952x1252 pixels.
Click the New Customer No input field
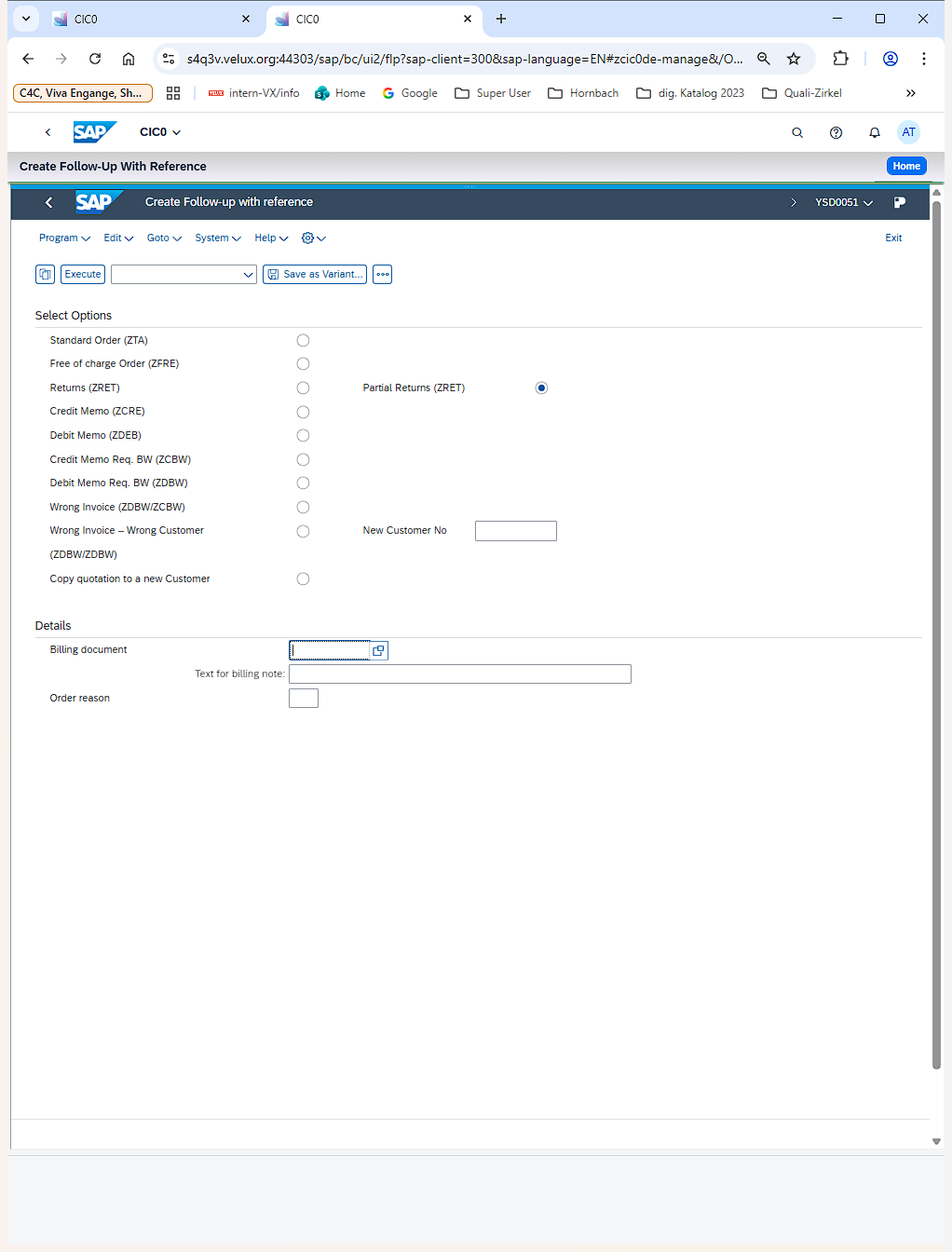tap(516, 531)
